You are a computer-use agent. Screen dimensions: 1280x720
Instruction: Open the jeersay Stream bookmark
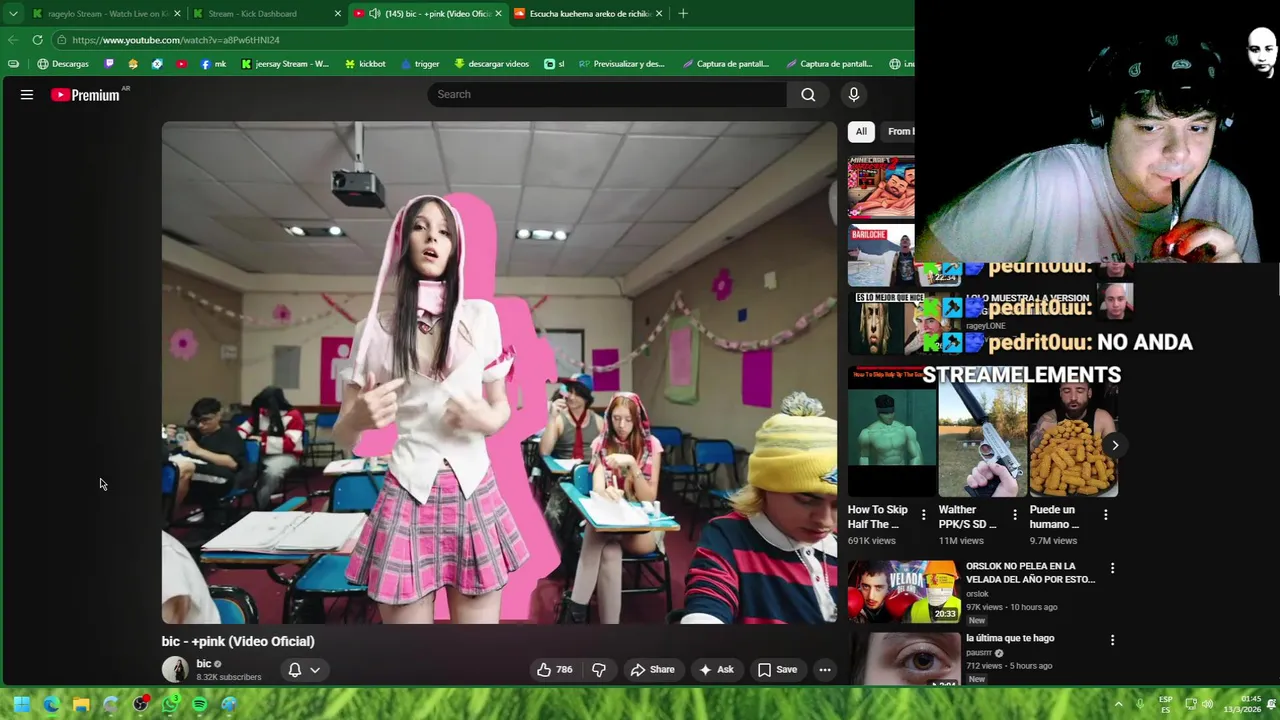tap(285, 64)
